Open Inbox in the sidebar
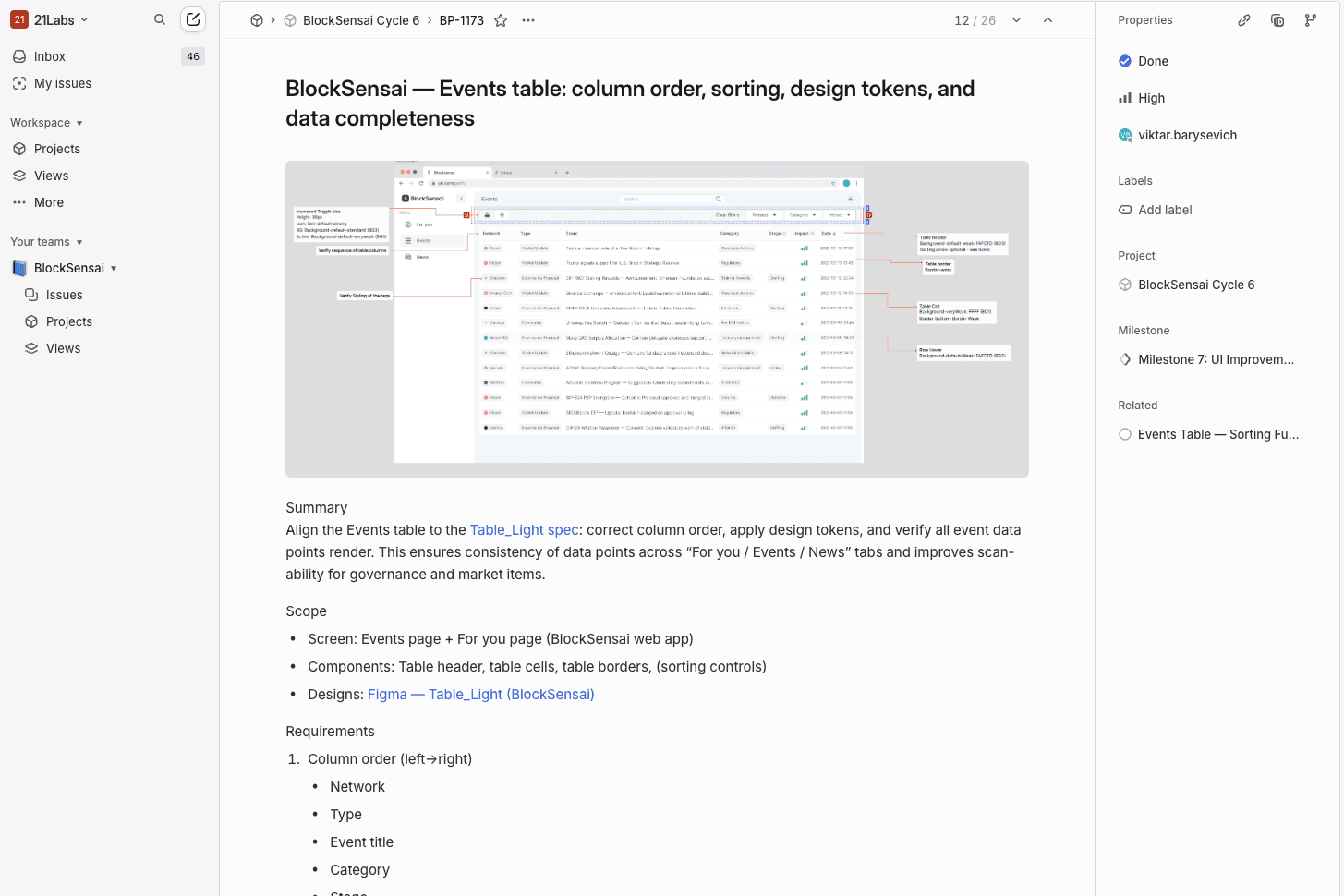The height and width of the screenshot is (896, 1344). tap(108, 56)
